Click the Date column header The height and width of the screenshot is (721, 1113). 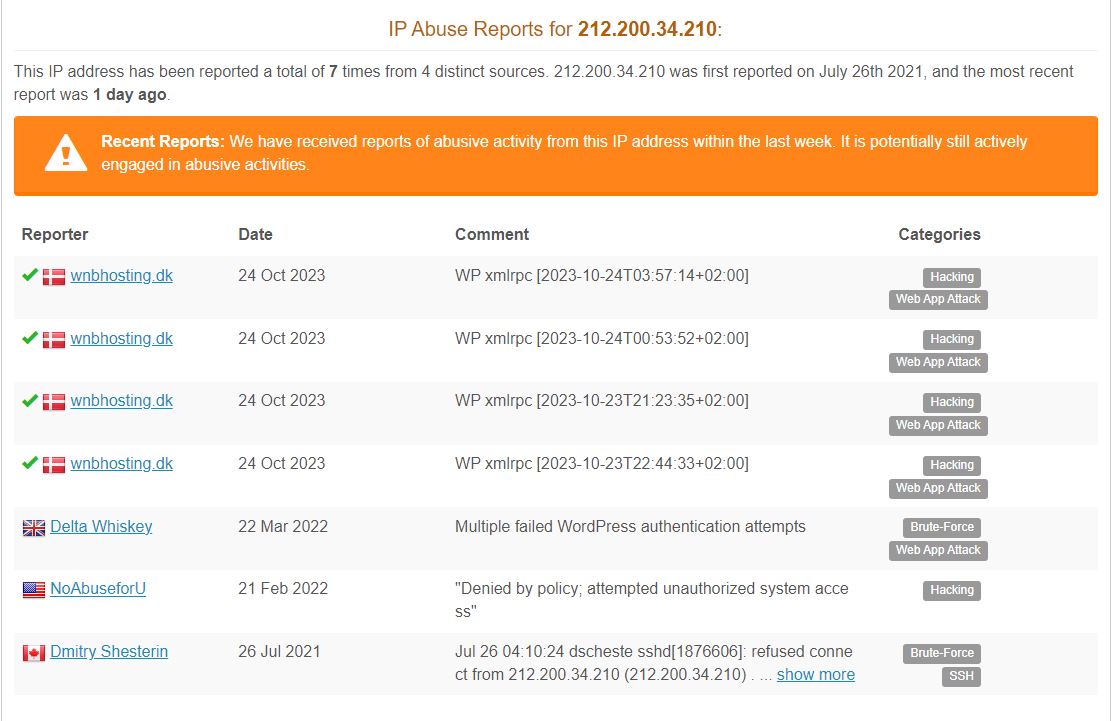[256, 234]
